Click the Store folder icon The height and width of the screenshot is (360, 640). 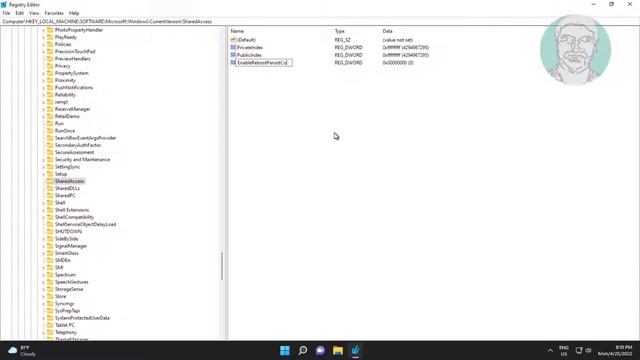click(50, 296)
